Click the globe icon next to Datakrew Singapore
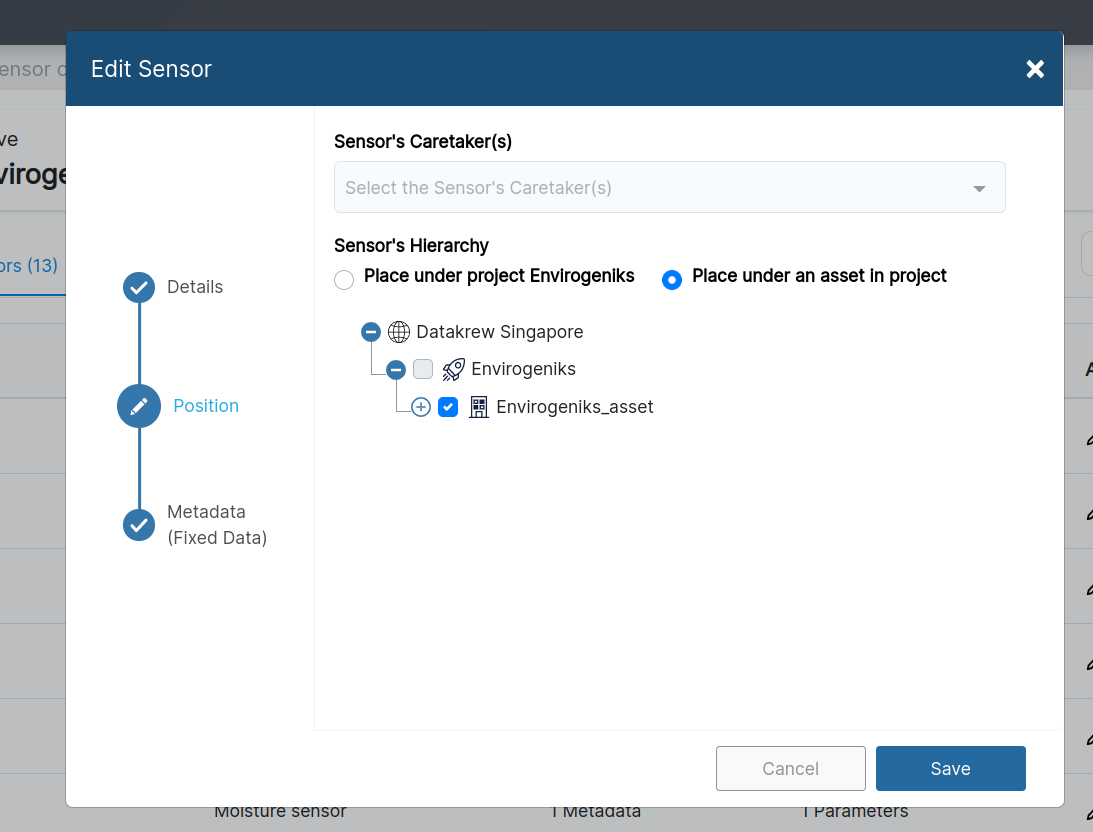The image size is (1093, 832). pyautogui.click(x=399, y=331)
